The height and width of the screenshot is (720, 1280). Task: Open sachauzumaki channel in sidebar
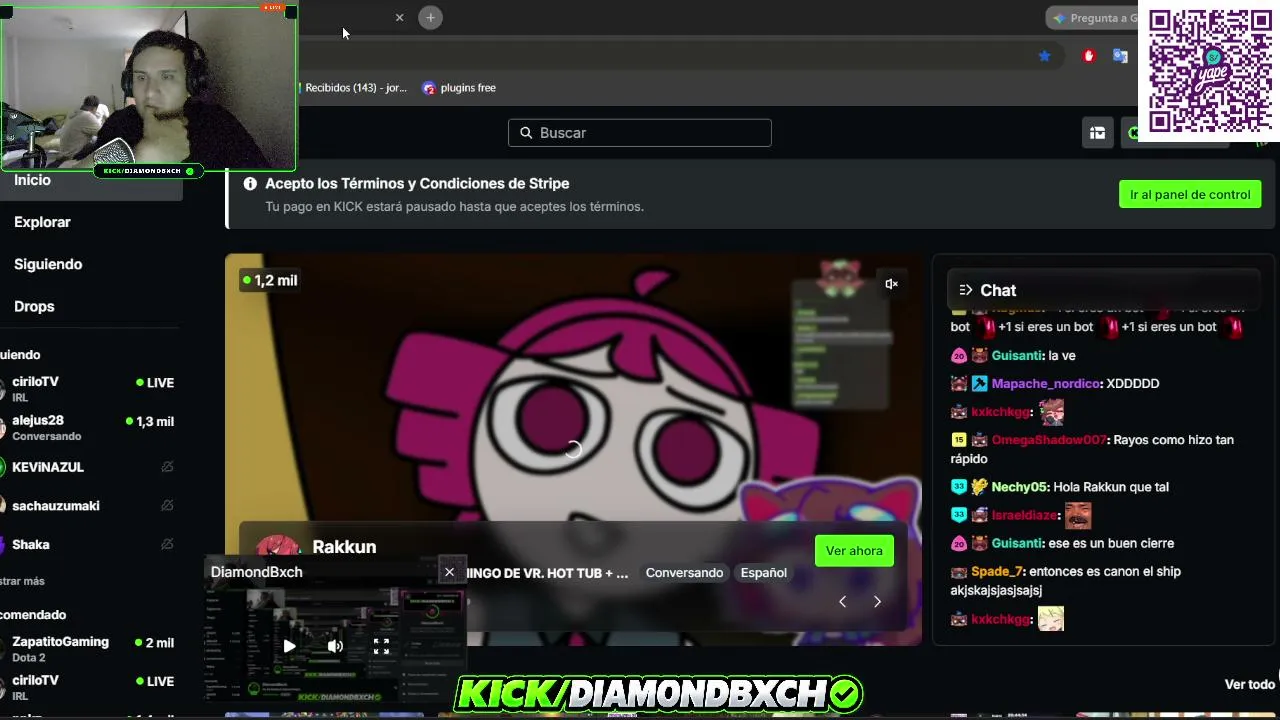point(90,506)
